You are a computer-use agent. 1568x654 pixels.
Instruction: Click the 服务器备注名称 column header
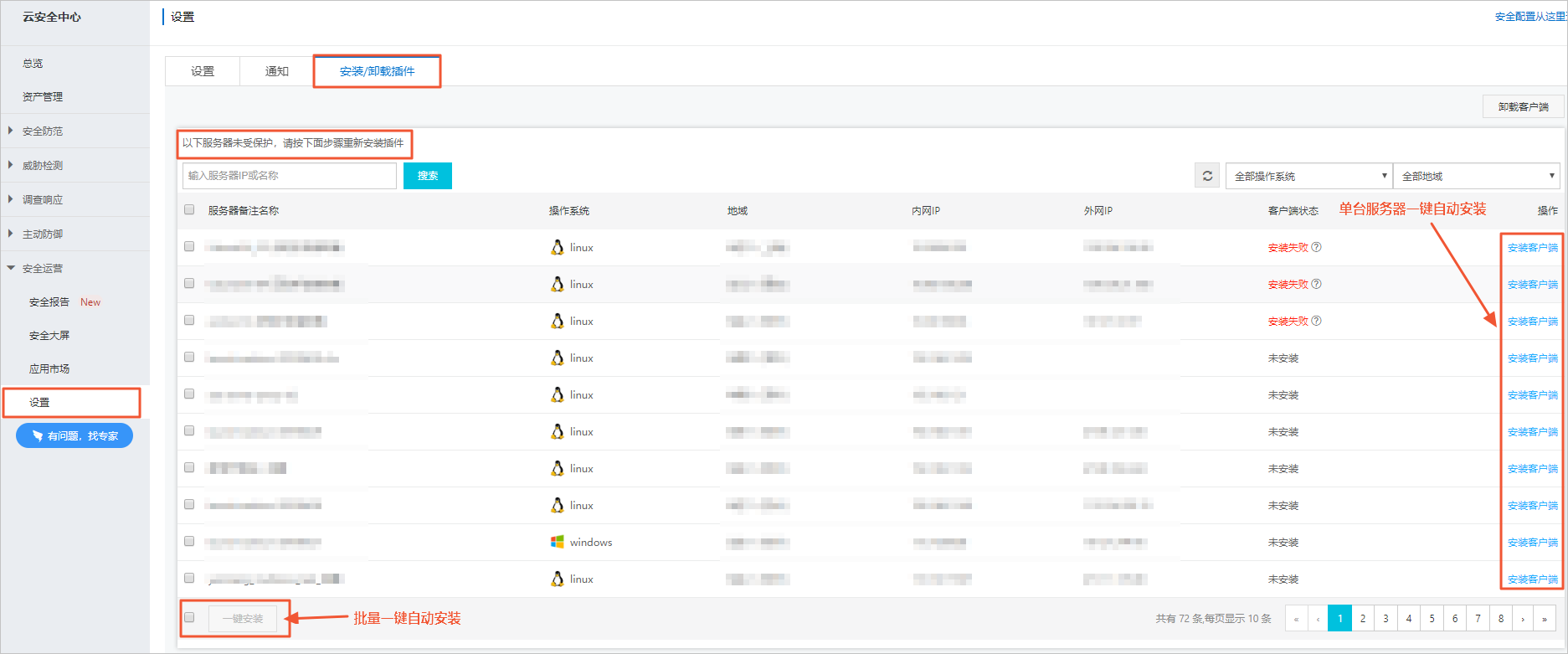(x=244, y=211)
